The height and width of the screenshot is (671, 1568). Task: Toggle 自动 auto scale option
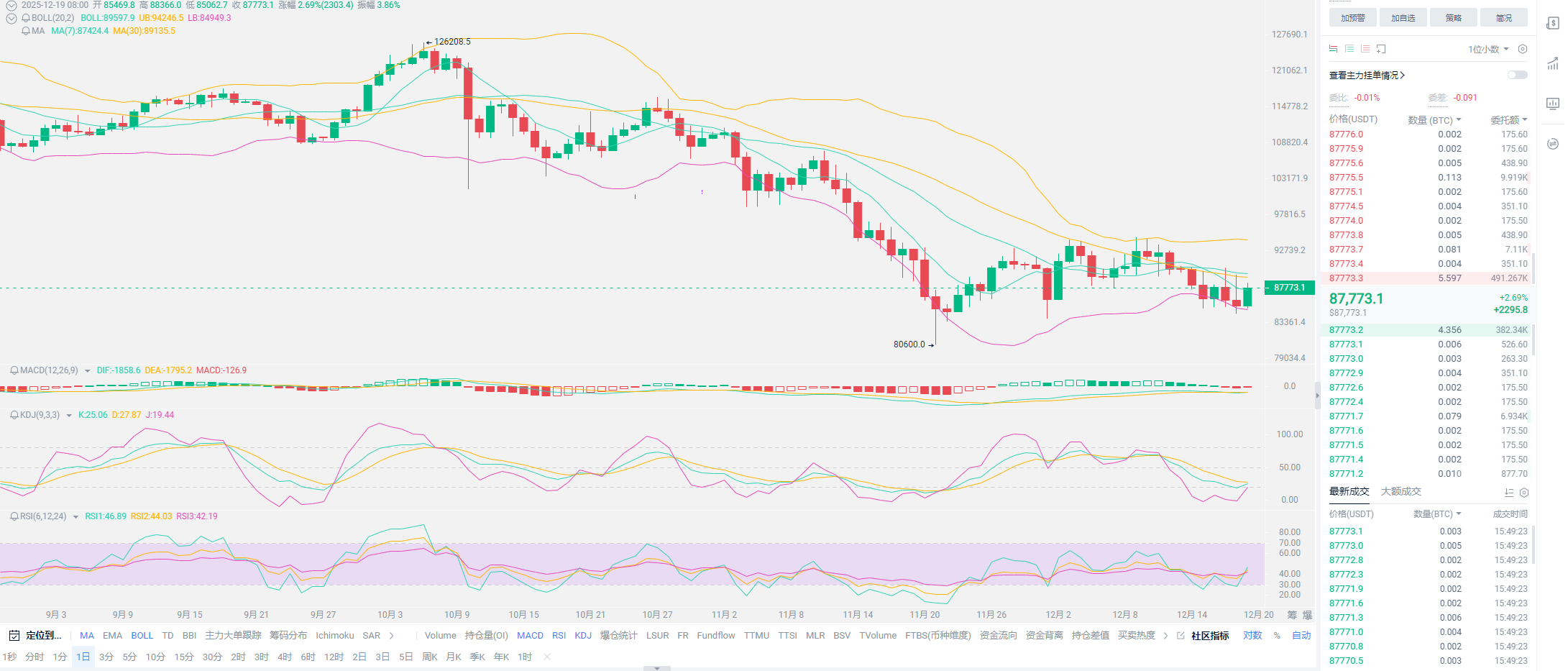click(1301, 636)
